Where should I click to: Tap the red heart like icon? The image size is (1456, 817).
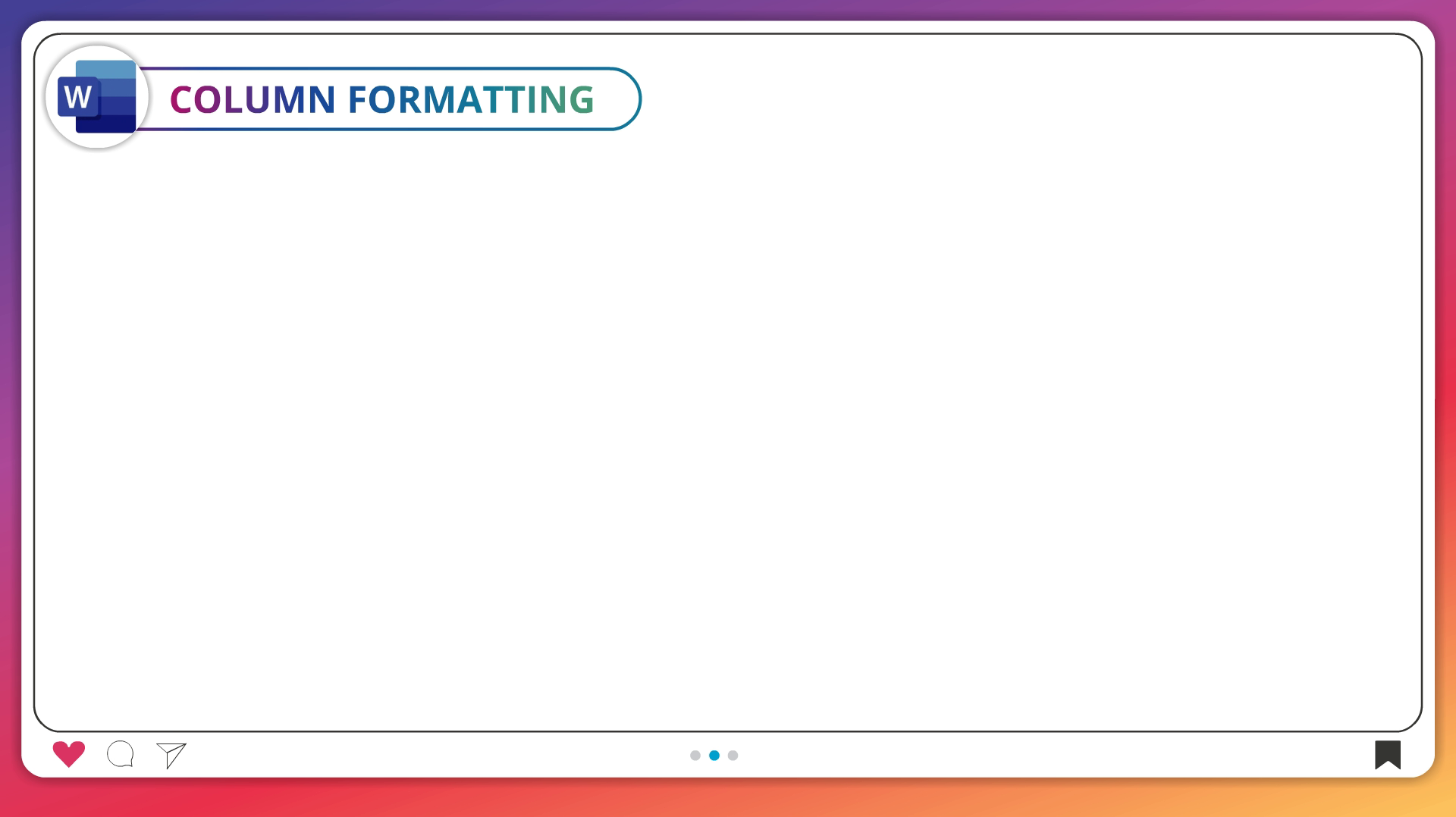pos(68,754)
